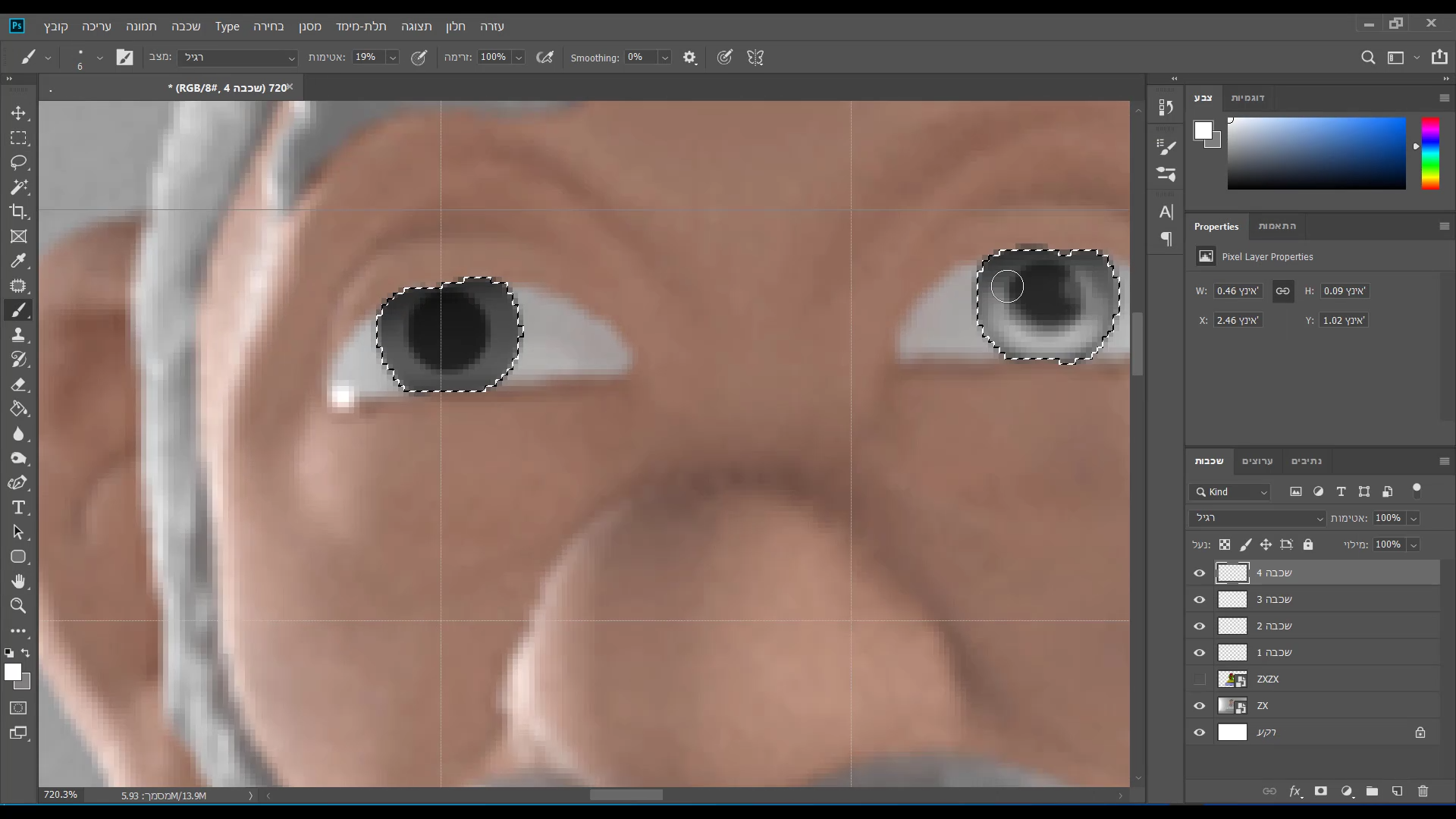Click the foreground color swatch in toolbar
Image resolution: width=1456 pixels, height=819 pixels.
pyautogui.click(x=11, y=672)
